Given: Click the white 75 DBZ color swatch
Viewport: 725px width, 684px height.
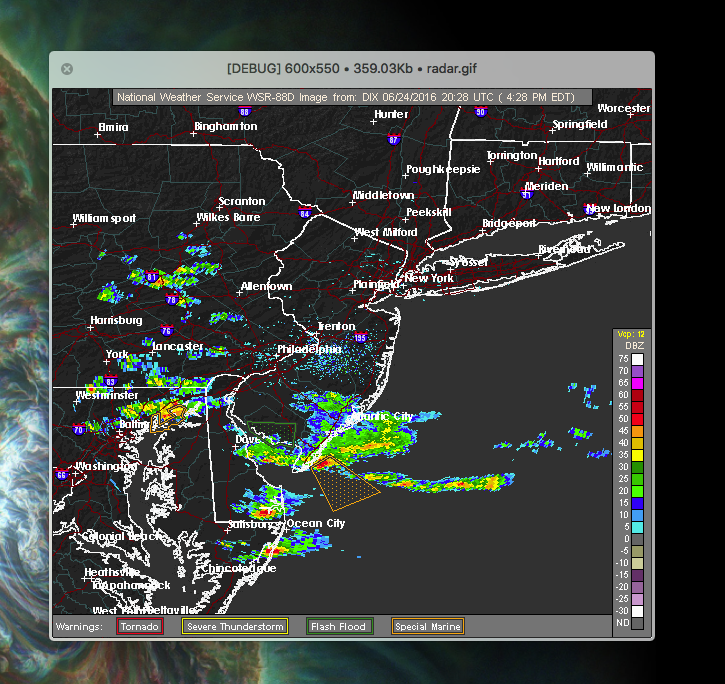Looking at the screenshot, I should coord(637,359).
